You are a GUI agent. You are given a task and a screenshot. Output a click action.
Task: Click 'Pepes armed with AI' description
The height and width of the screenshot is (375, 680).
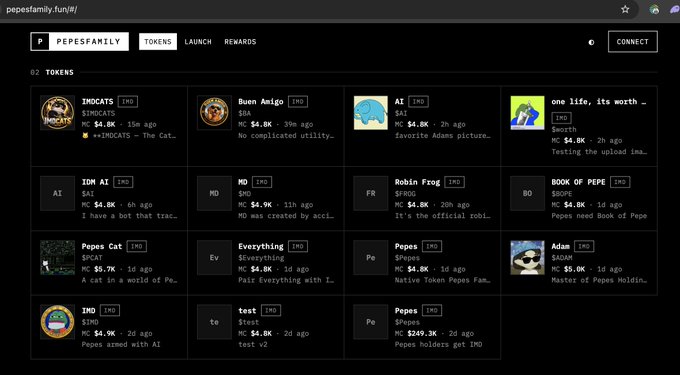121,345
